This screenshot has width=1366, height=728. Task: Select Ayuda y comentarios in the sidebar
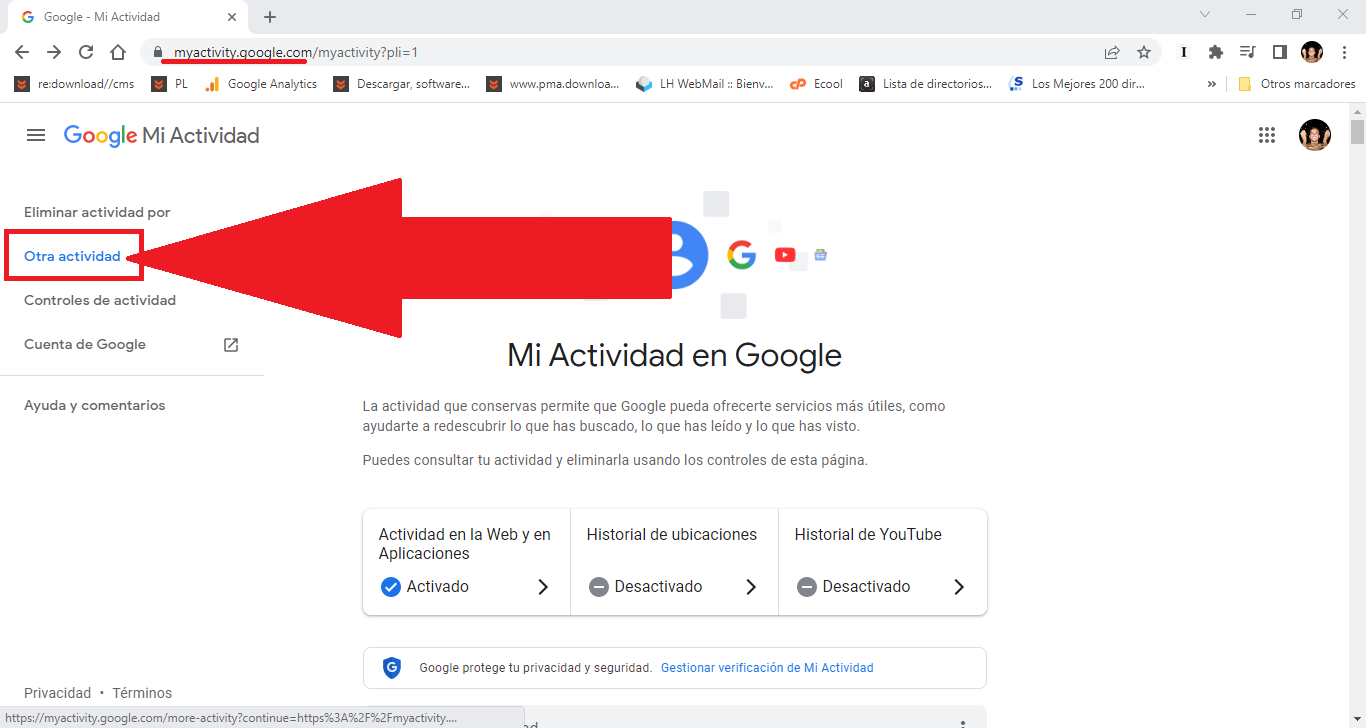(94, 406)
